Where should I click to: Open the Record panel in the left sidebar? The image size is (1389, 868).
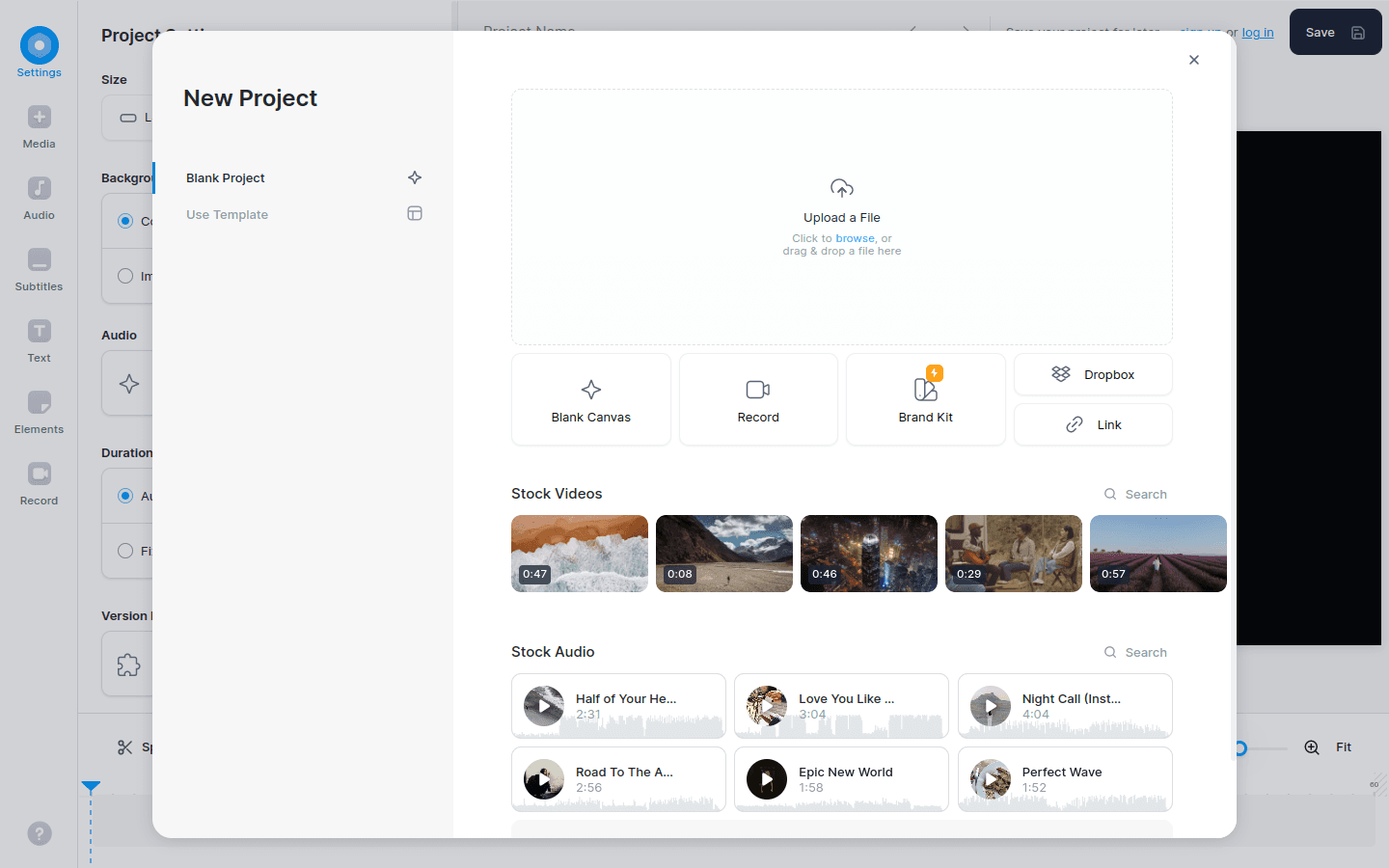click(x=39, y=482)
